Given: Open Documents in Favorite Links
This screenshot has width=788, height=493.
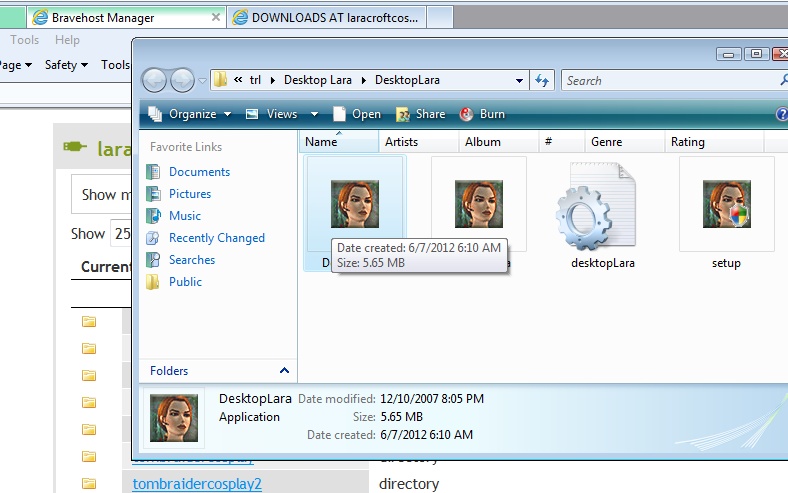Looking at the screenshot, I should click(199, 172).
